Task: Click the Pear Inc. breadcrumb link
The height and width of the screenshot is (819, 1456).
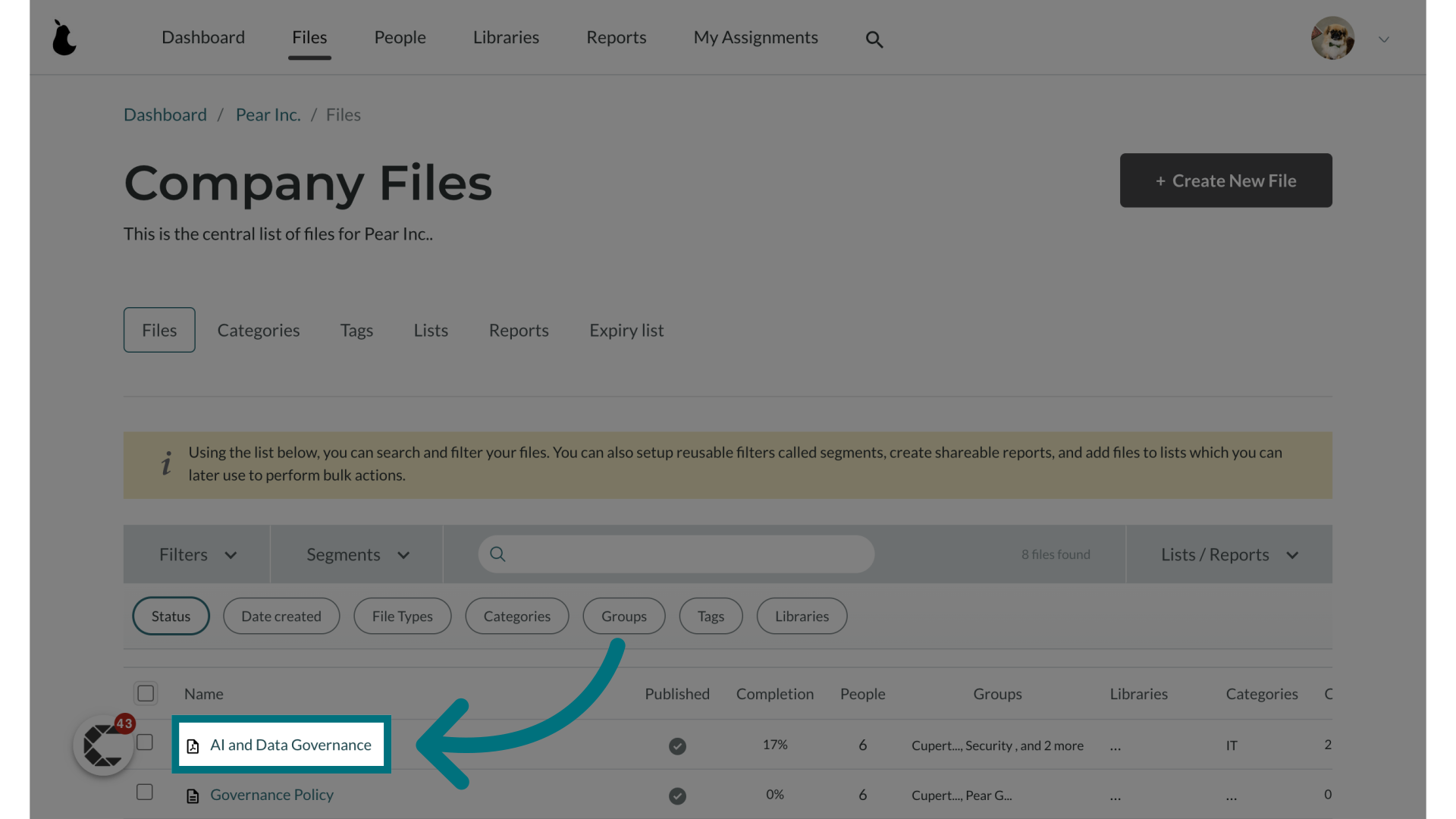Action: coord(268,114)
